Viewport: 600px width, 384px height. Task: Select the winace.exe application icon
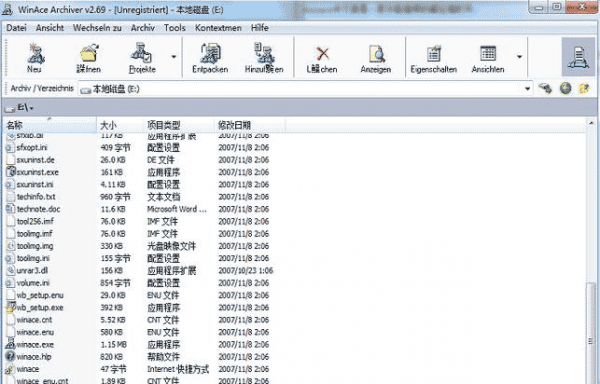[10, 344]
